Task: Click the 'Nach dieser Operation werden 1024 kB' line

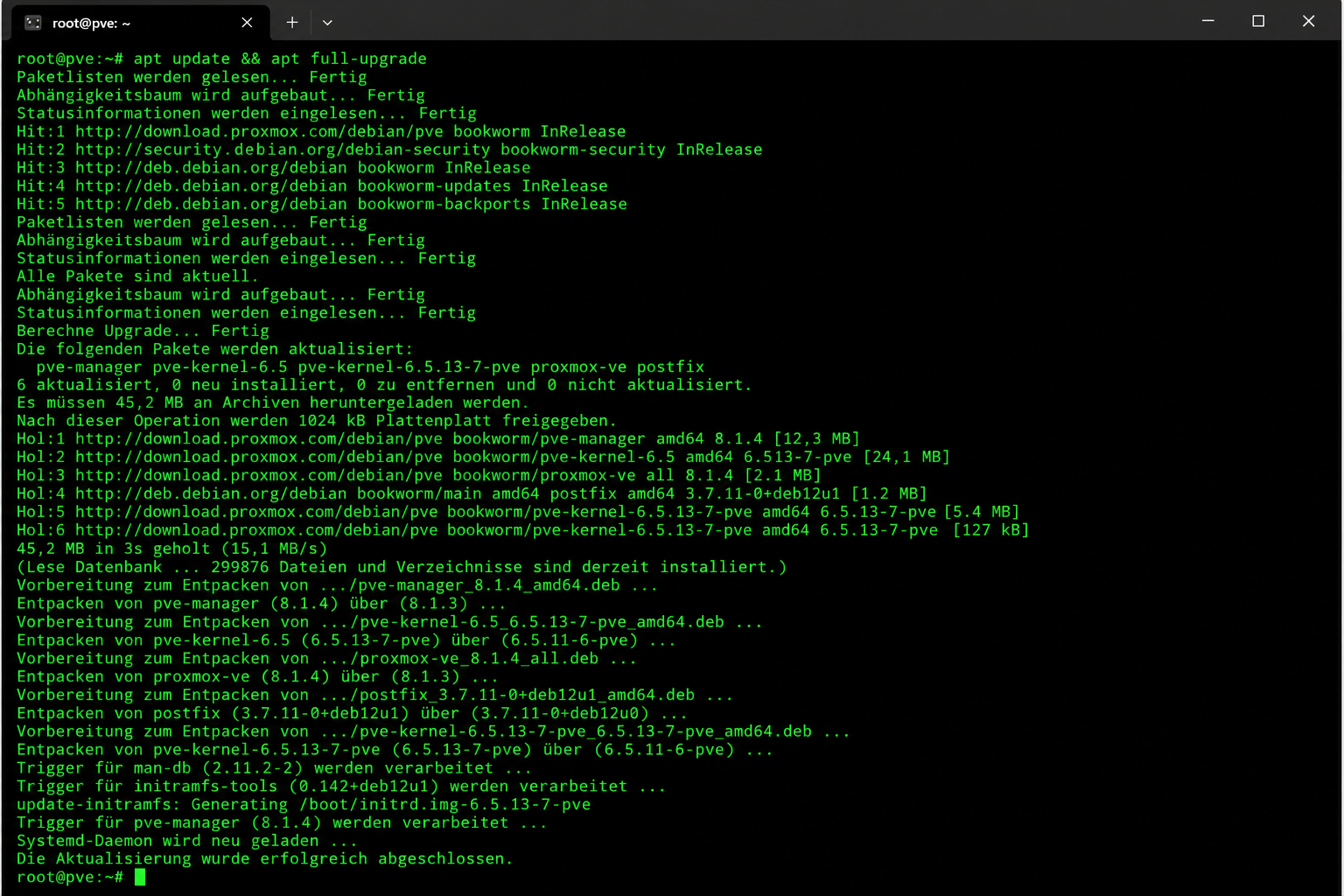Action: click(317, 421)
